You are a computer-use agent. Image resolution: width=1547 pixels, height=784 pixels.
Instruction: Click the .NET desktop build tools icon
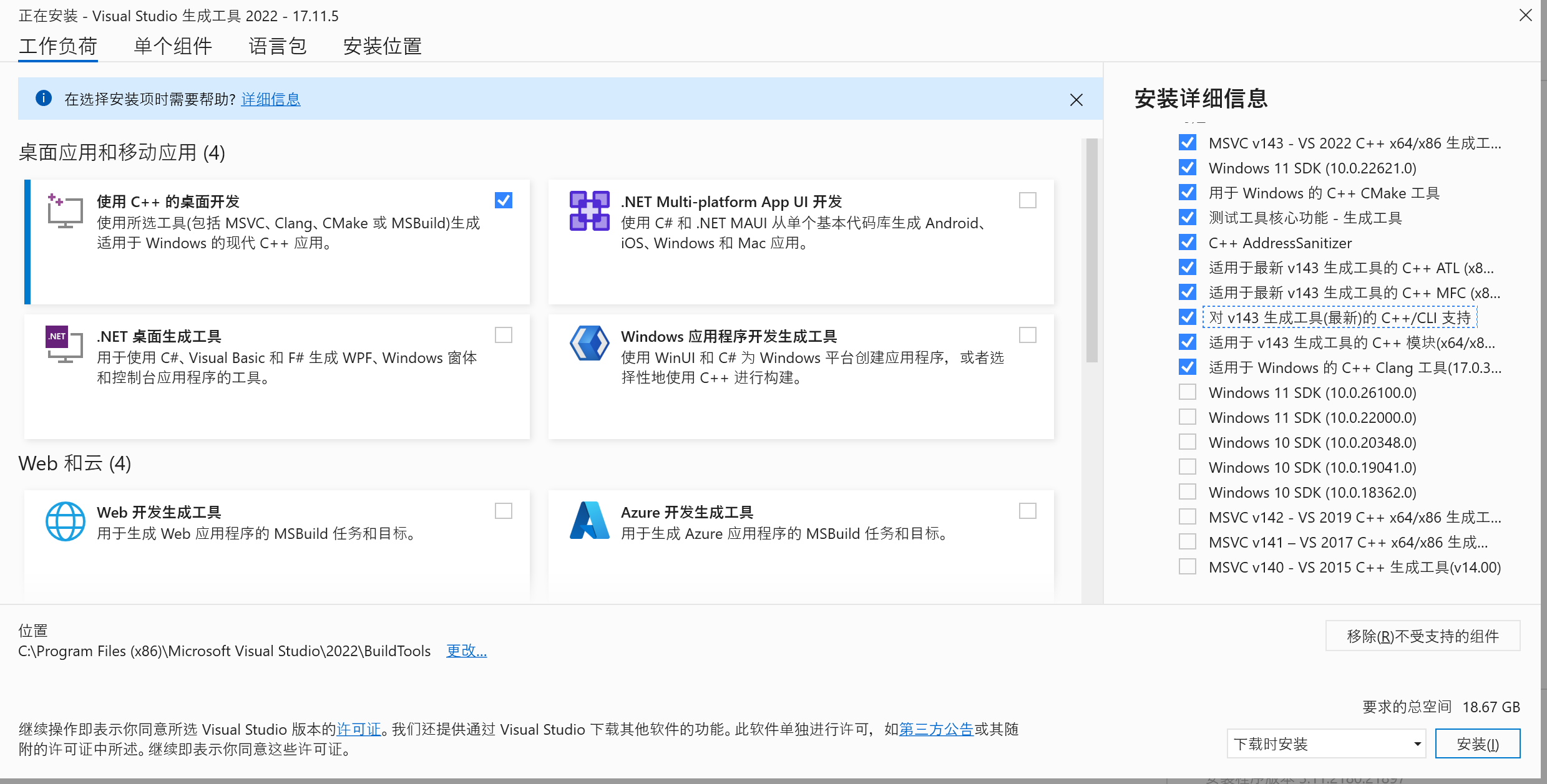(64, 344)
